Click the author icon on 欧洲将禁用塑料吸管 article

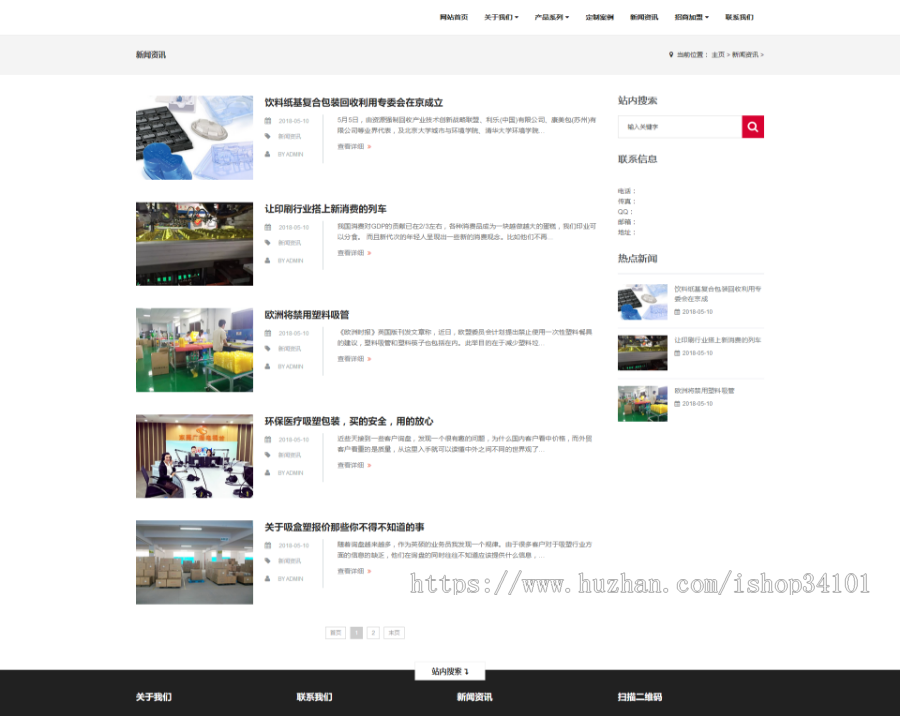click(x=267, y=367)
